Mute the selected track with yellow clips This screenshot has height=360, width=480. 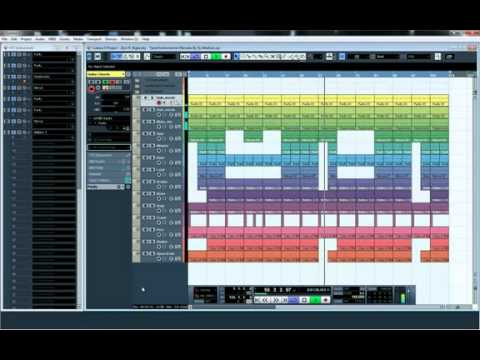point(146,98)
